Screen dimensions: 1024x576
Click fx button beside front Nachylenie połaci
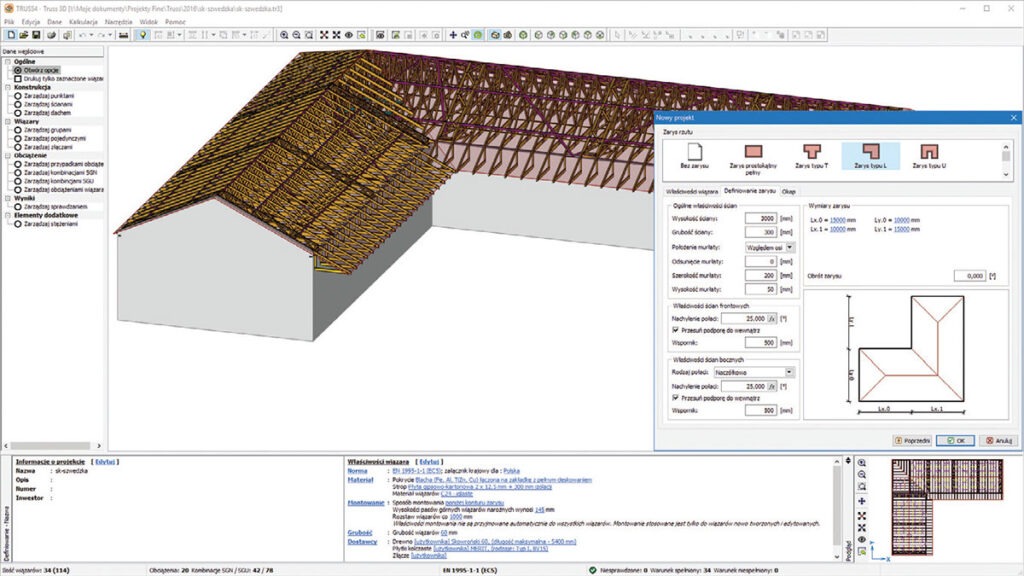[x=772, y=319]
